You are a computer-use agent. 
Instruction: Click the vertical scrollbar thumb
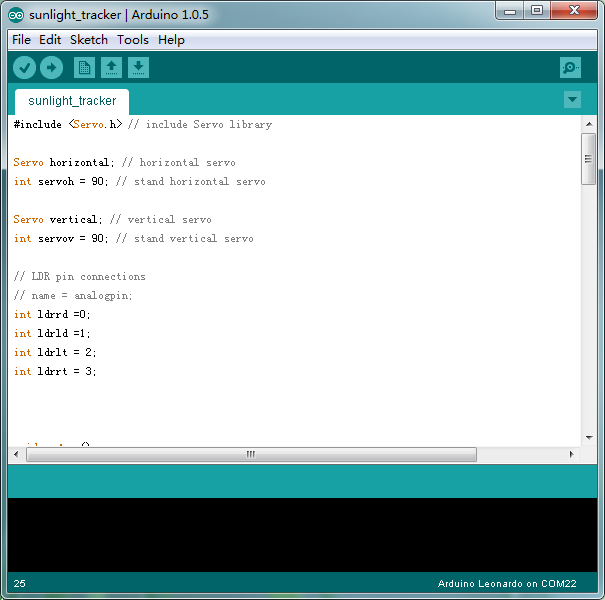pos(588,159)
